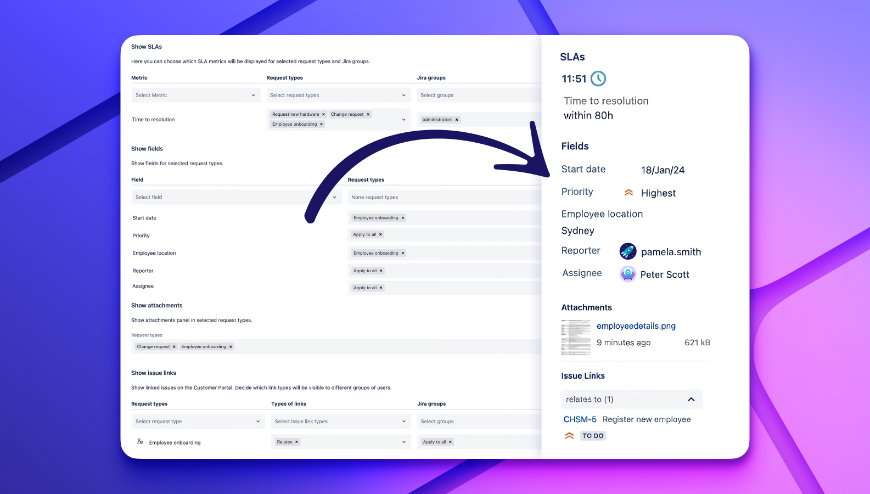The height and width of the screenshot is (494, 870).
Task: Remove the 'Request new hardware' tag
Action: (323, 114)
